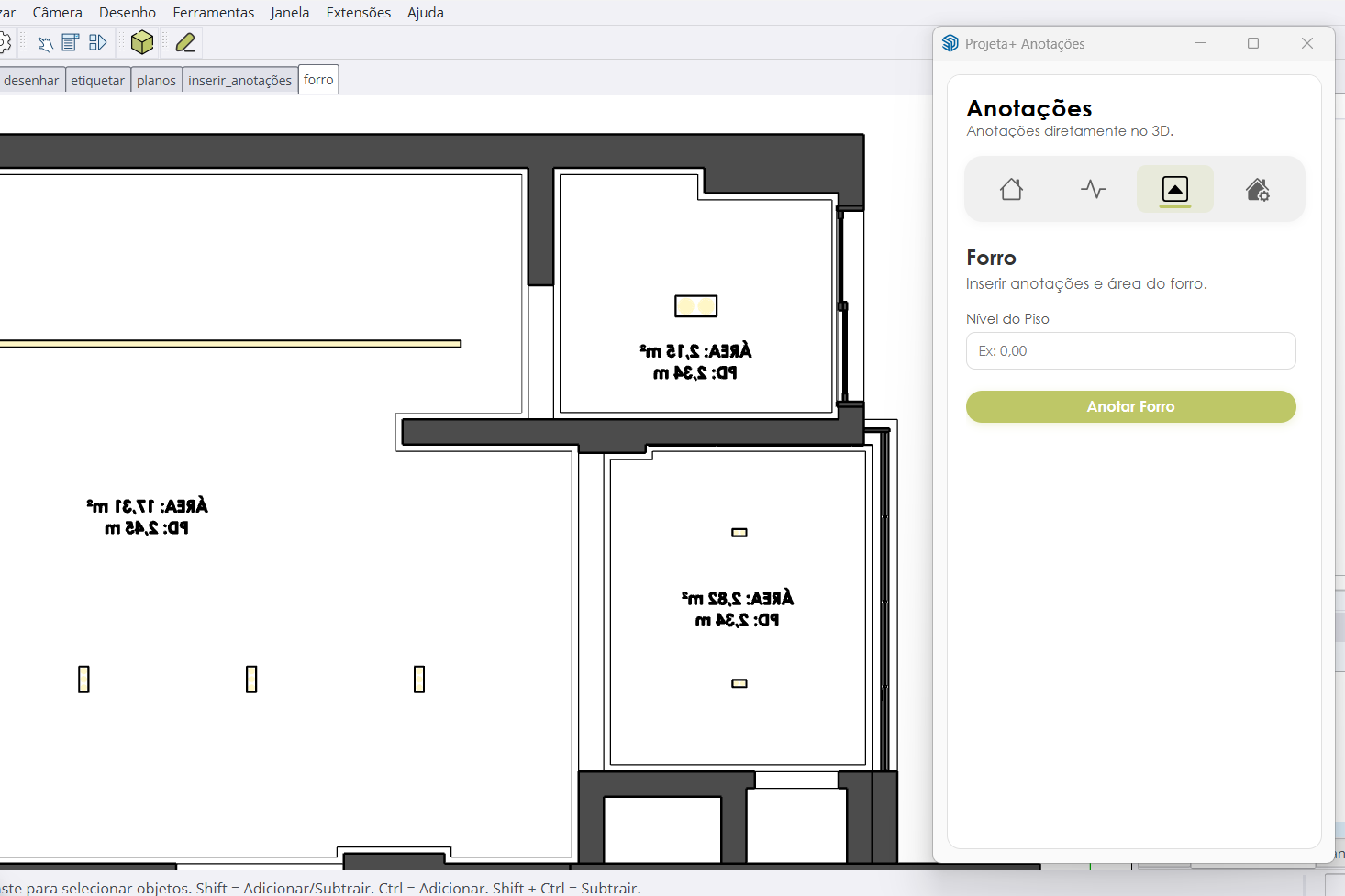Screen dimensions: 1345x896
Task: Open the Câmera menu
Action: click(x=57, y=13)
